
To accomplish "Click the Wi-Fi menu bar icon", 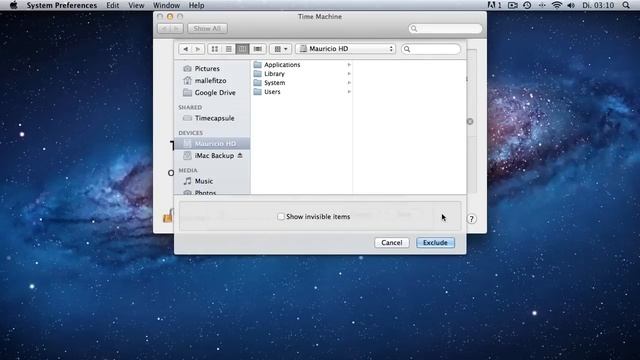I will coord(556,5).
